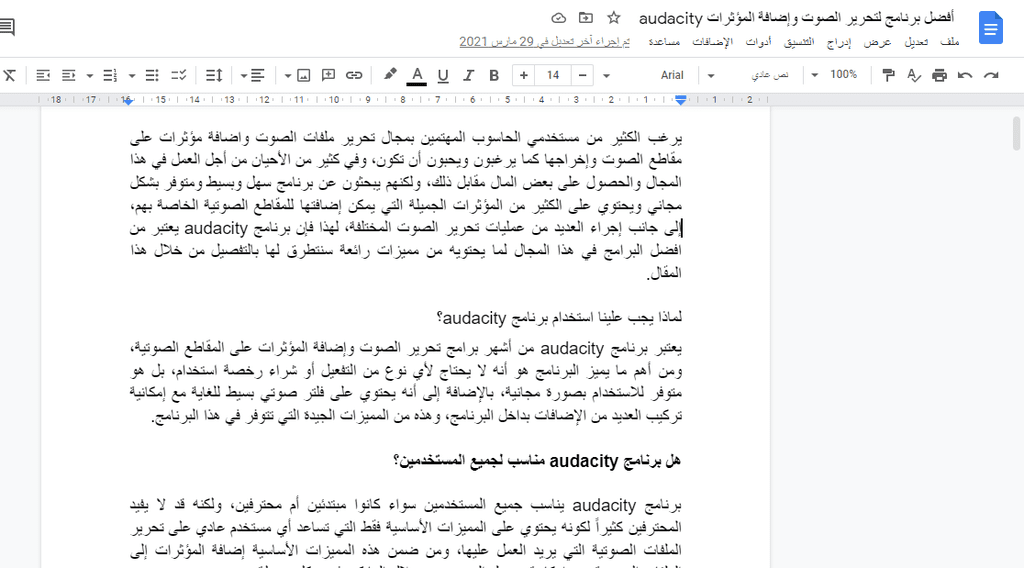Star this document
The image size is (1024, 568).
click(x=613, y=18)
